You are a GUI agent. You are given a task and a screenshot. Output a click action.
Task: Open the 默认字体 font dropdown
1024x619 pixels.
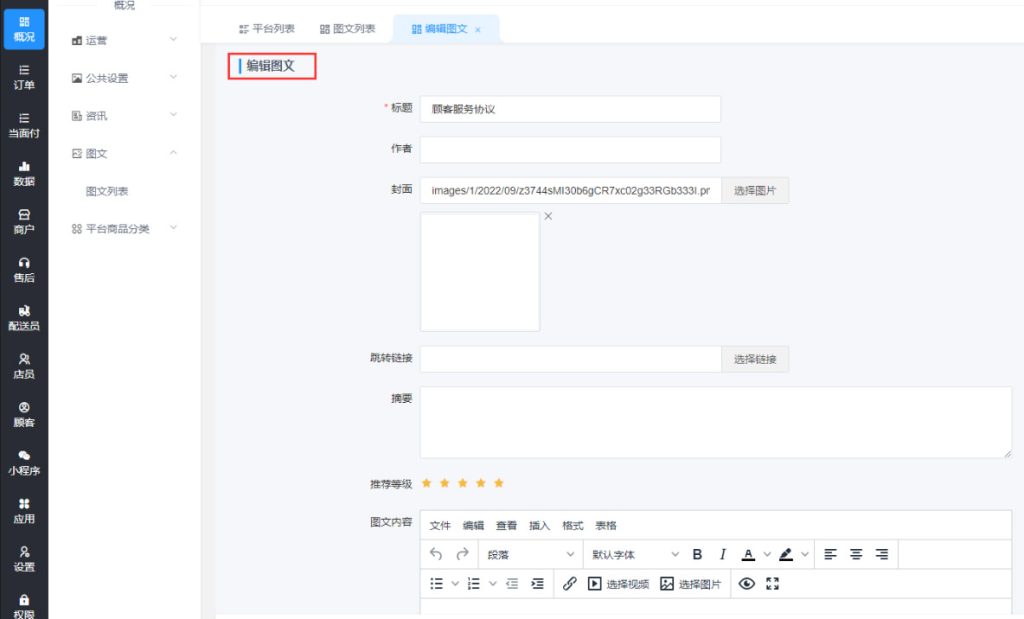[634, 554]
